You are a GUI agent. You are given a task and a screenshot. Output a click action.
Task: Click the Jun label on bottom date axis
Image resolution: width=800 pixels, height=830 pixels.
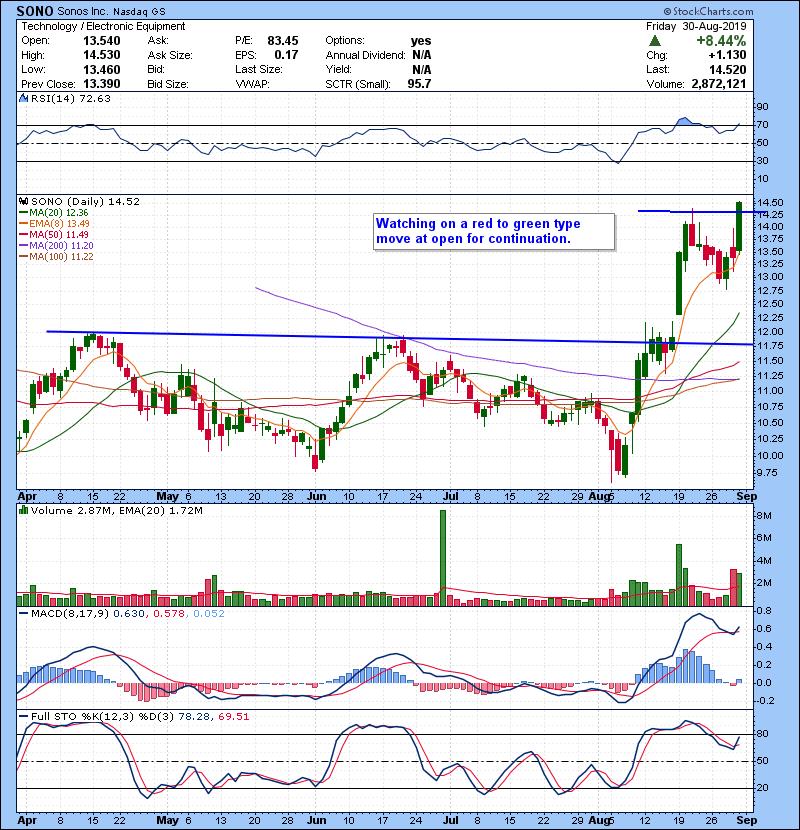pyautogui.click(x=317, y=820)
